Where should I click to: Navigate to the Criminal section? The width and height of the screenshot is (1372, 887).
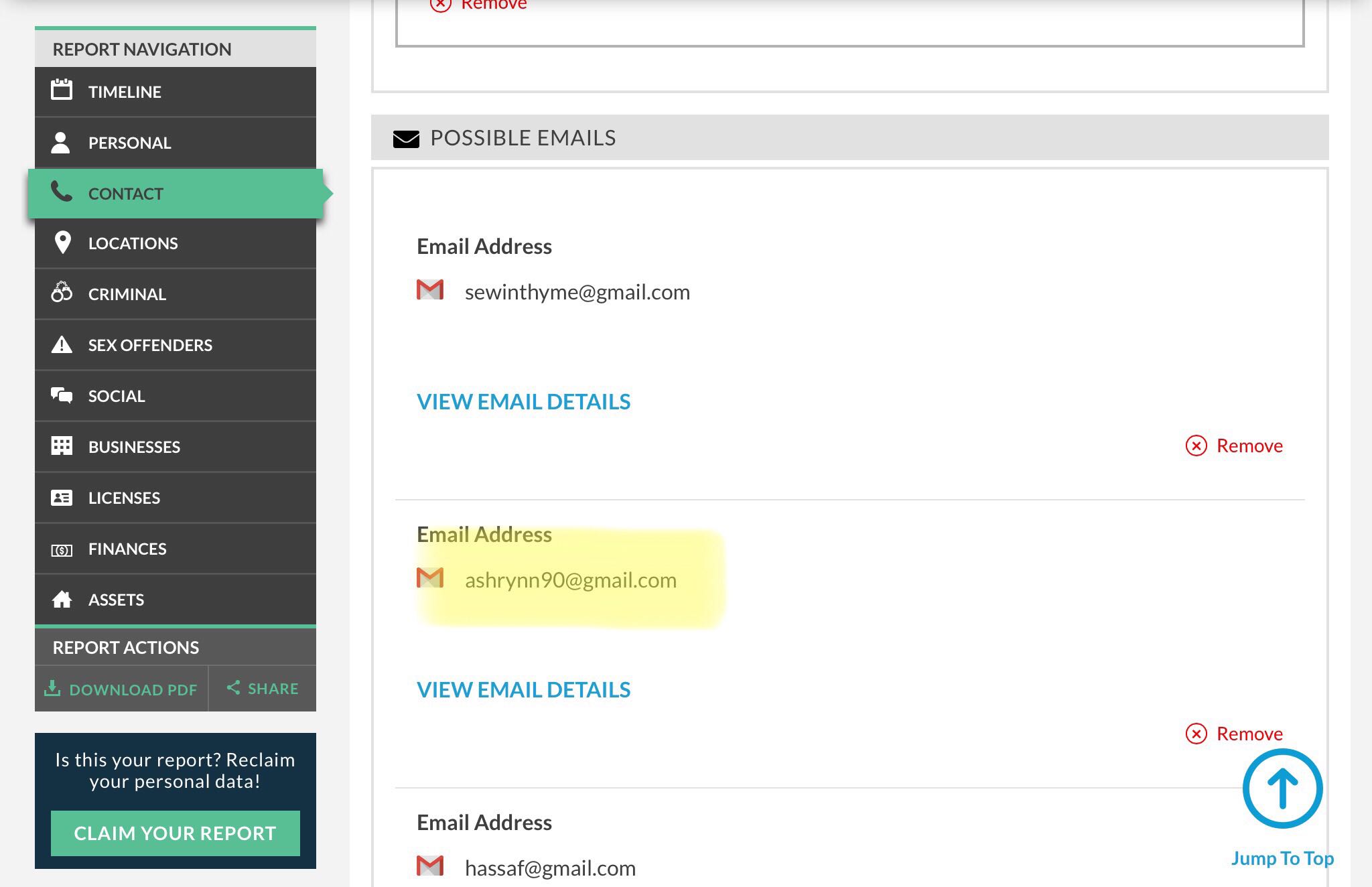(x=176, y=294)
